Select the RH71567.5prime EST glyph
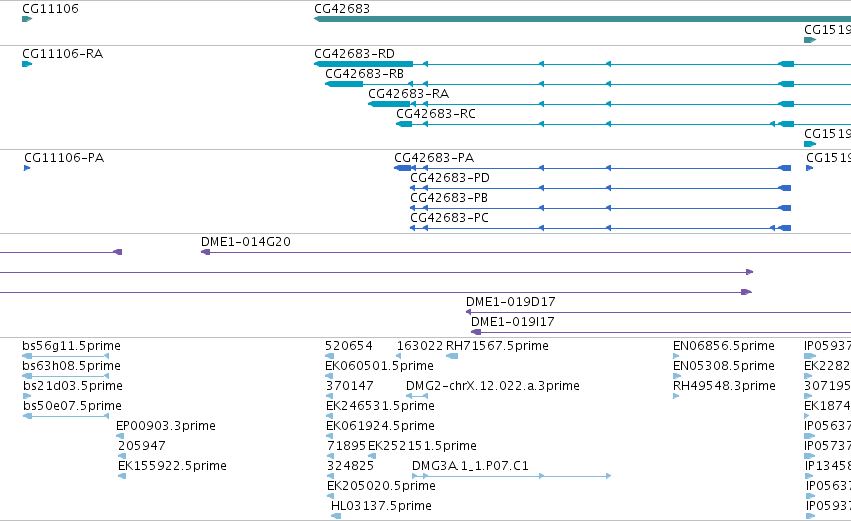Viewport: 851px width, 521px height. click(452, 356)
